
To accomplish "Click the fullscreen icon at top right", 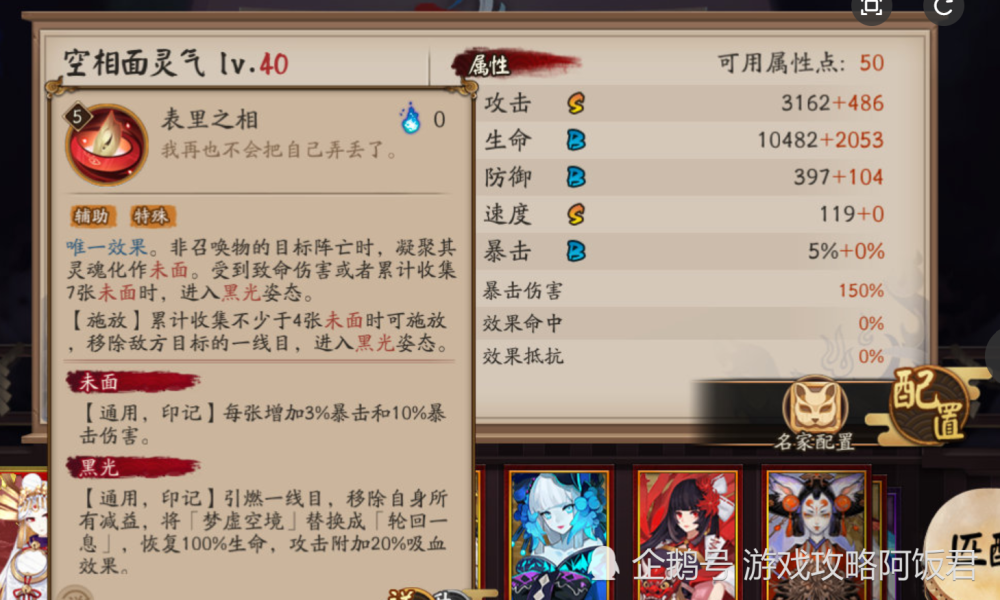I will [x=871, y=8].
